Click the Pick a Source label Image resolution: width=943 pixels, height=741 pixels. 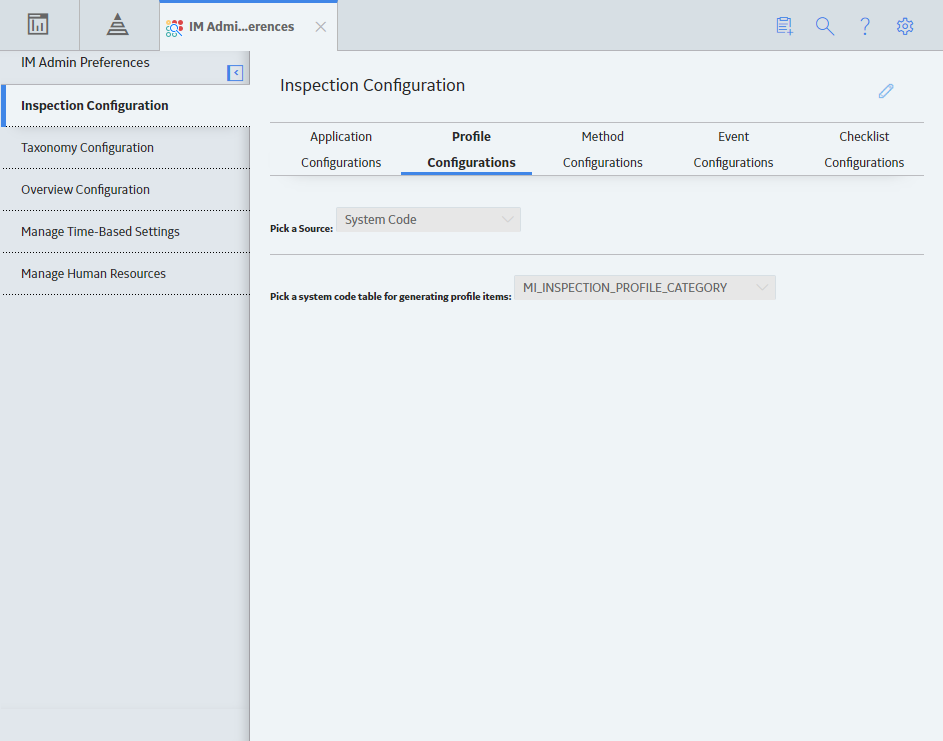(301, 229)
